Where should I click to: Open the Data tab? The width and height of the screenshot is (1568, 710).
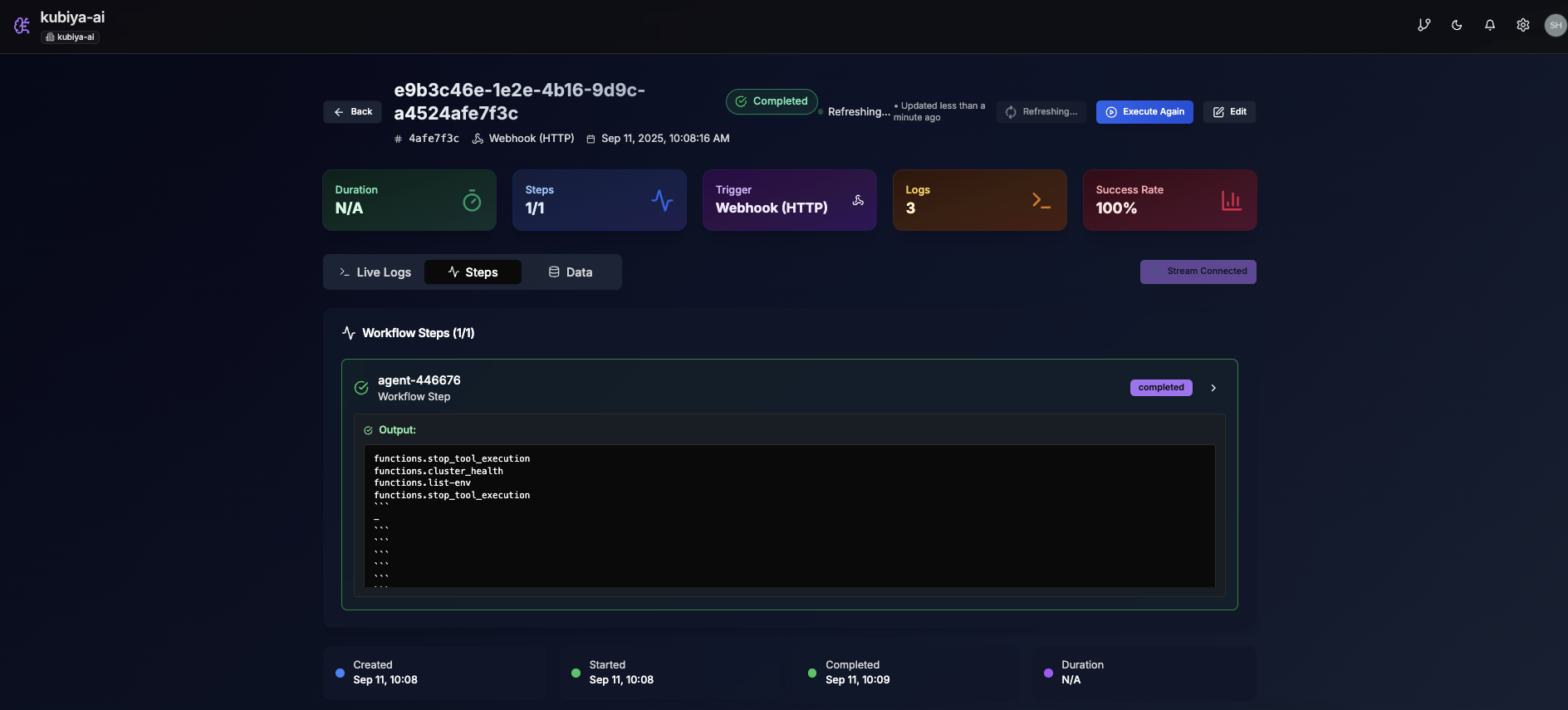coord(571,272)
